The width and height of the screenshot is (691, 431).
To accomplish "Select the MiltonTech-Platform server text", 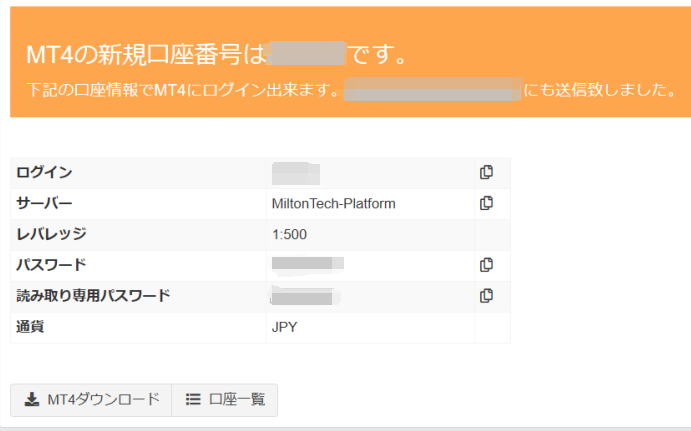I will click(x=333, y=204).
